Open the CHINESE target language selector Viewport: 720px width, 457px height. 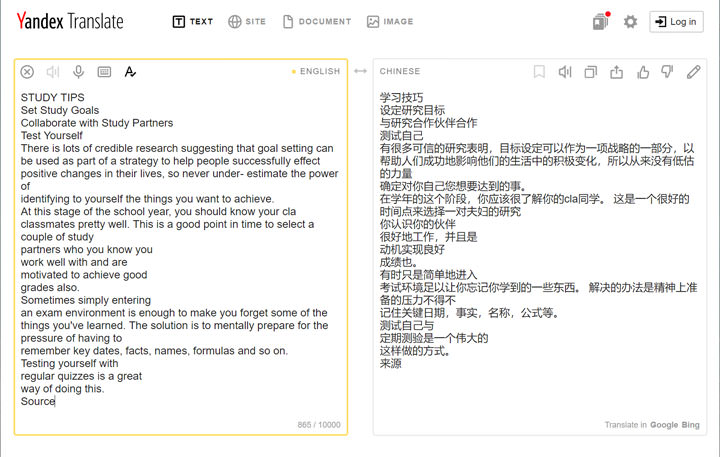[x=400, y=71]
